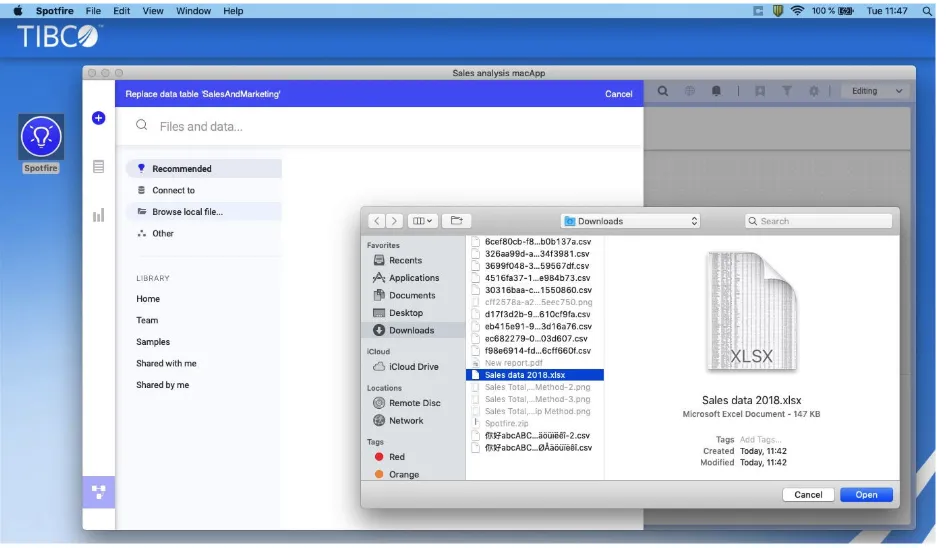
Task: Select file 3699f048-3...59567df.csv
Action: tap(535, 266)
